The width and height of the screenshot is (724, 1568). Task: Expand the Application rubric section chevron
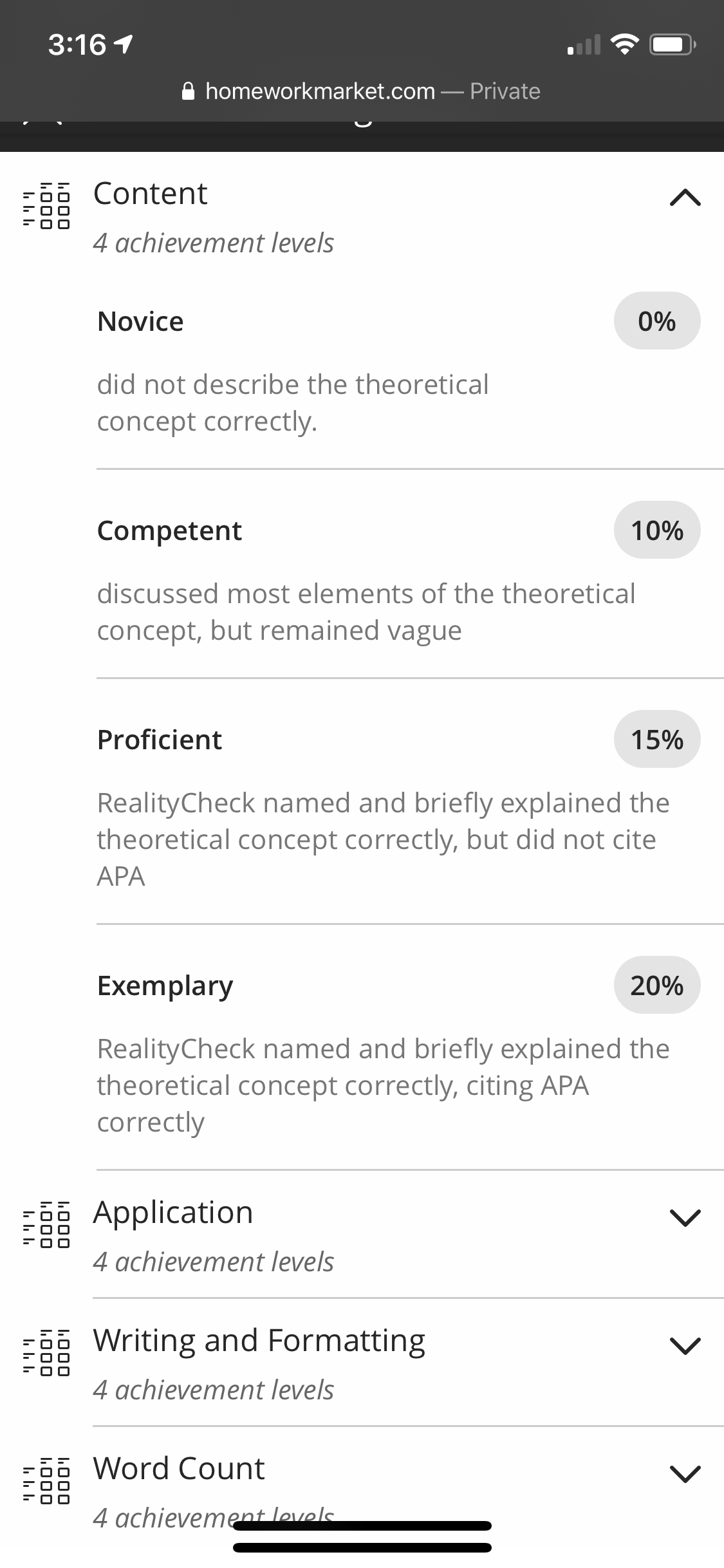click(x=685, y=1217)
